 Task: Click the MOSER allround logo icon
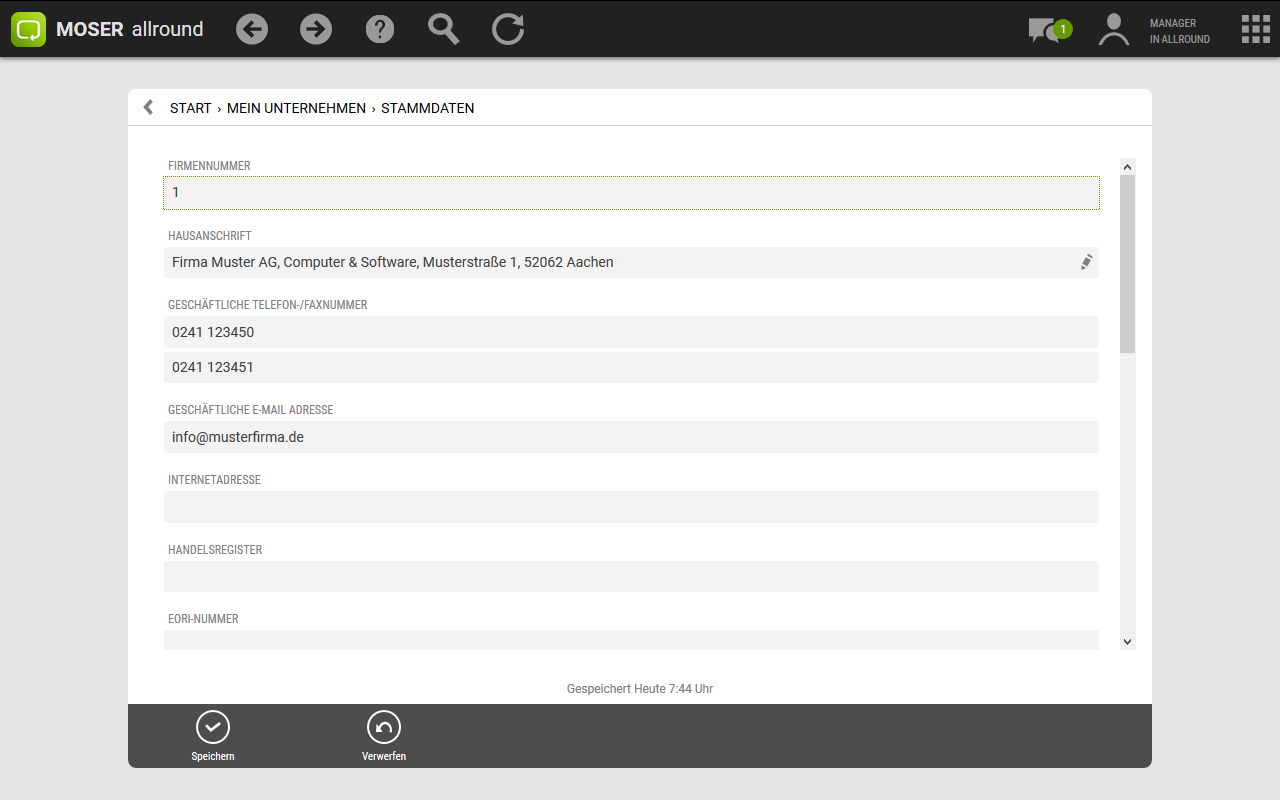pyautogui.click(x=29, y=29)
